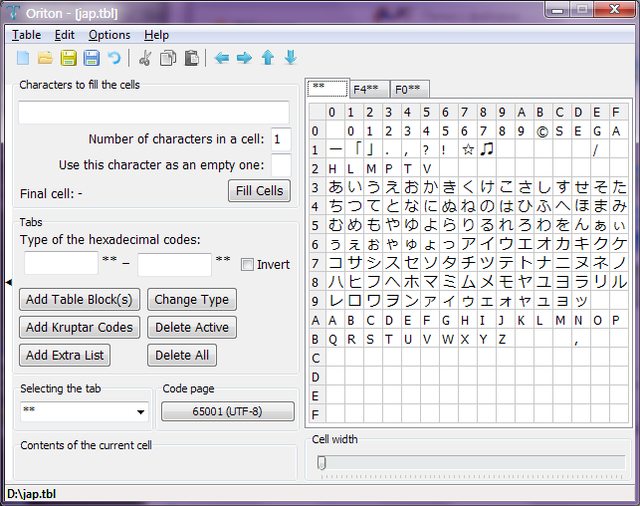Change code page via 65001 (UTF-8) button
The image size is (640, 506).
(x=228, y=411)
